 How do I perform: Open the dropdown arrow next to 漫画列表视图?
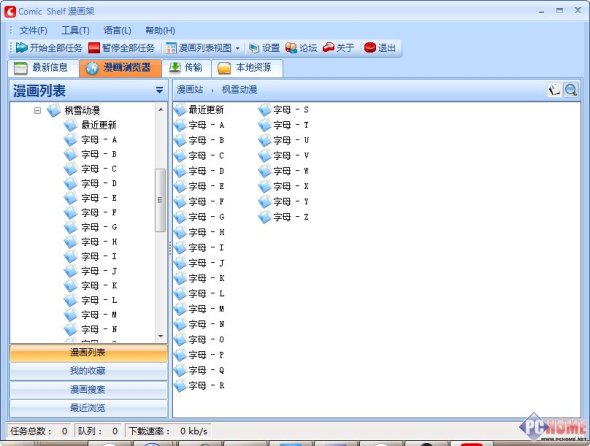tap(237, 48)
